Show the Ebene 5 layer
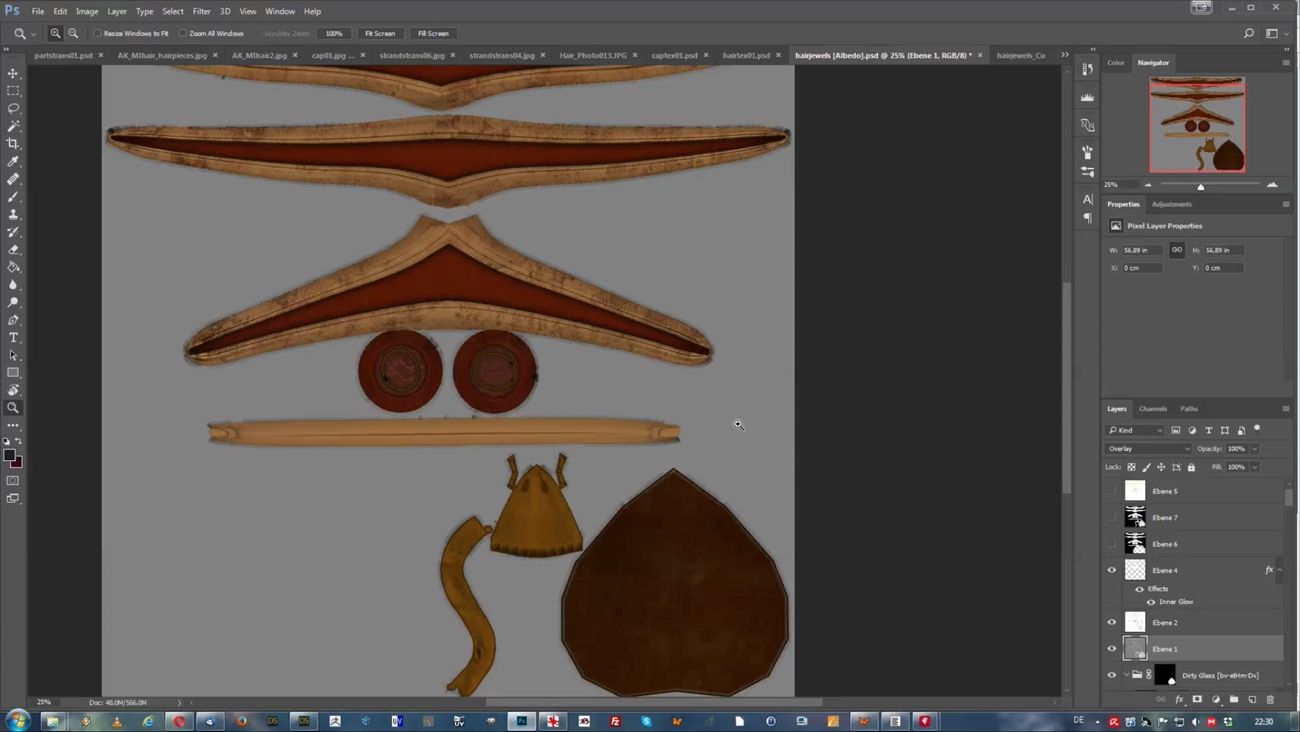Image resolution: width=1300 pixels, height=732 pixels. [1111, 491]
